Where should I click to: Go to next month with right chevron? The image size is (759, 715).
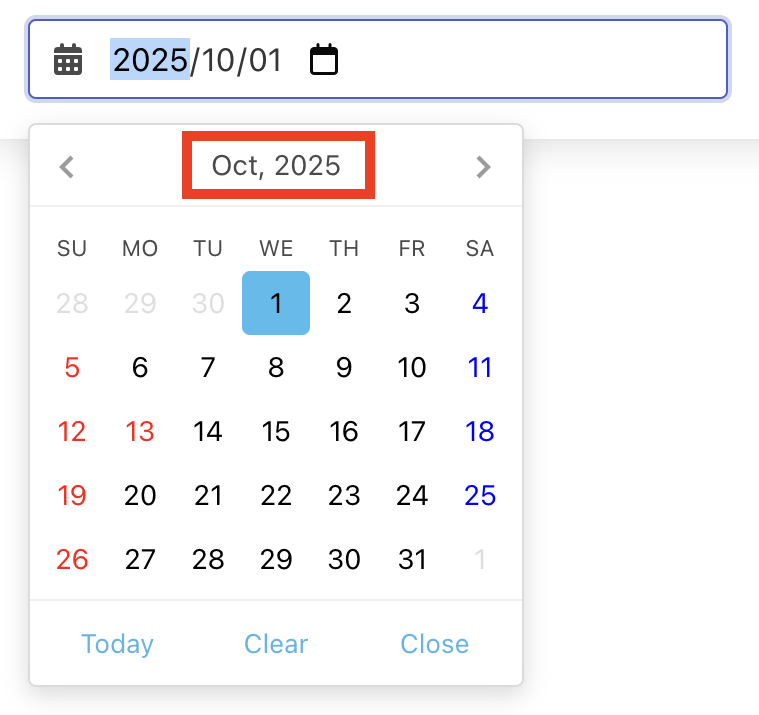483,166
